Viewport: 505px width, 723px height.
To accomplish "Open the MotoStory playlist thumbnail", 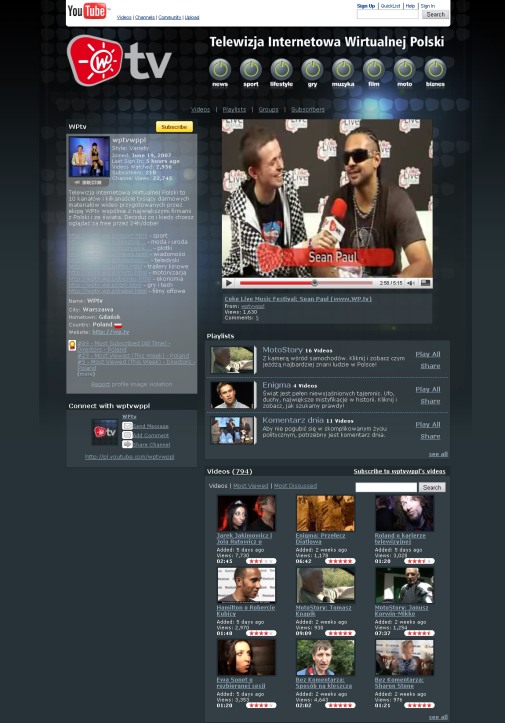I will click(232, 360).
